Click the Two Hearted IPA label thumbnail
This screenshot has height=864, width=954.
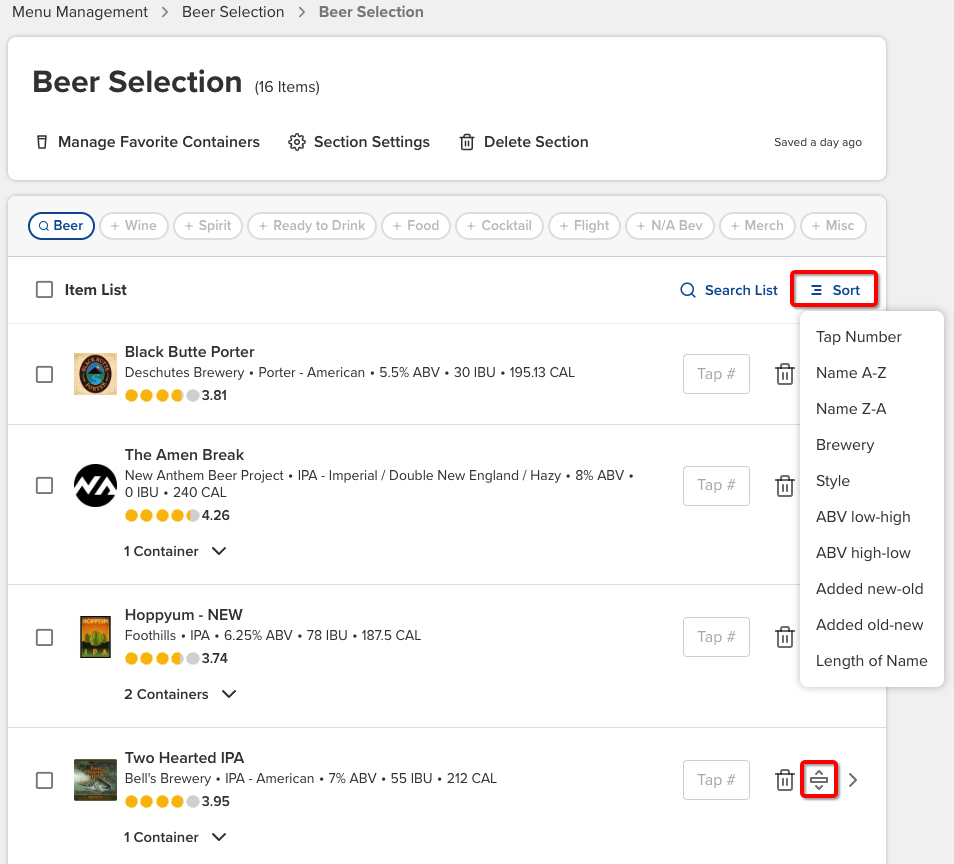95,779
